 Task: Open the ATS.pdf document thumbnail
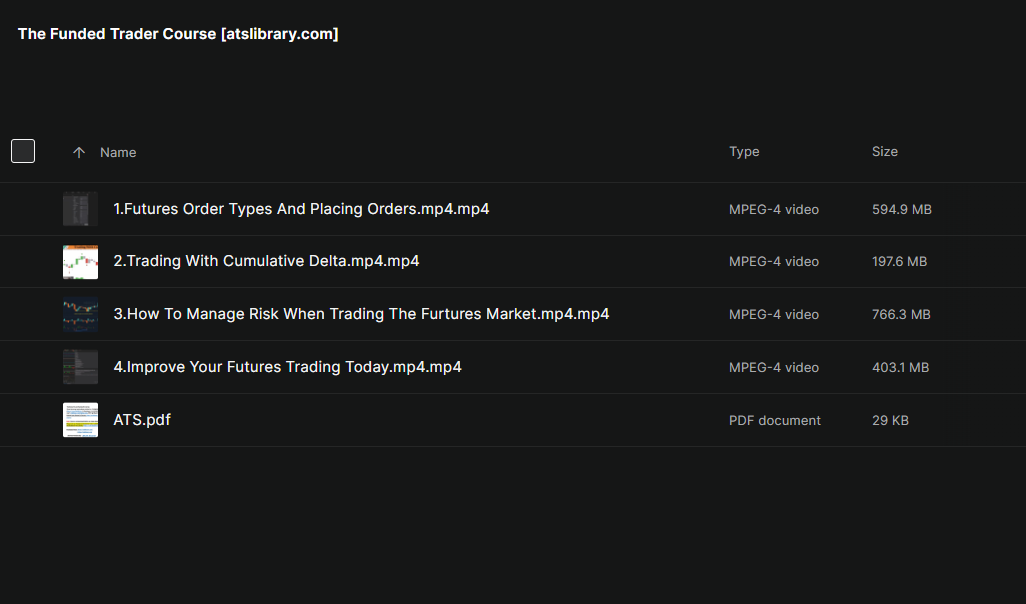pyautogui.click(x=80, y=420)
